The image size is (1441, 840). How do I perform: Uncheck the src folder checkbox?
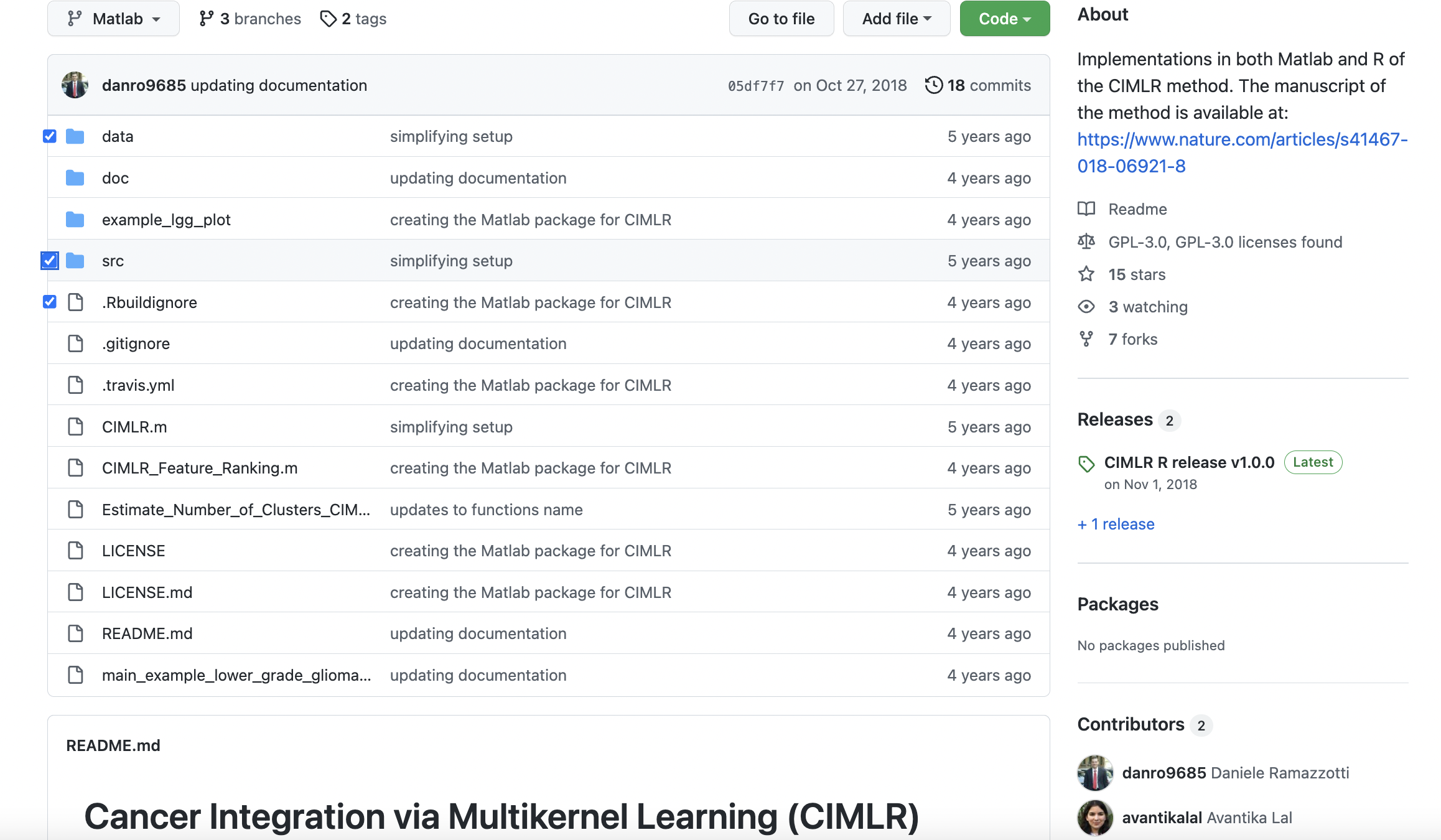(50, 261)
